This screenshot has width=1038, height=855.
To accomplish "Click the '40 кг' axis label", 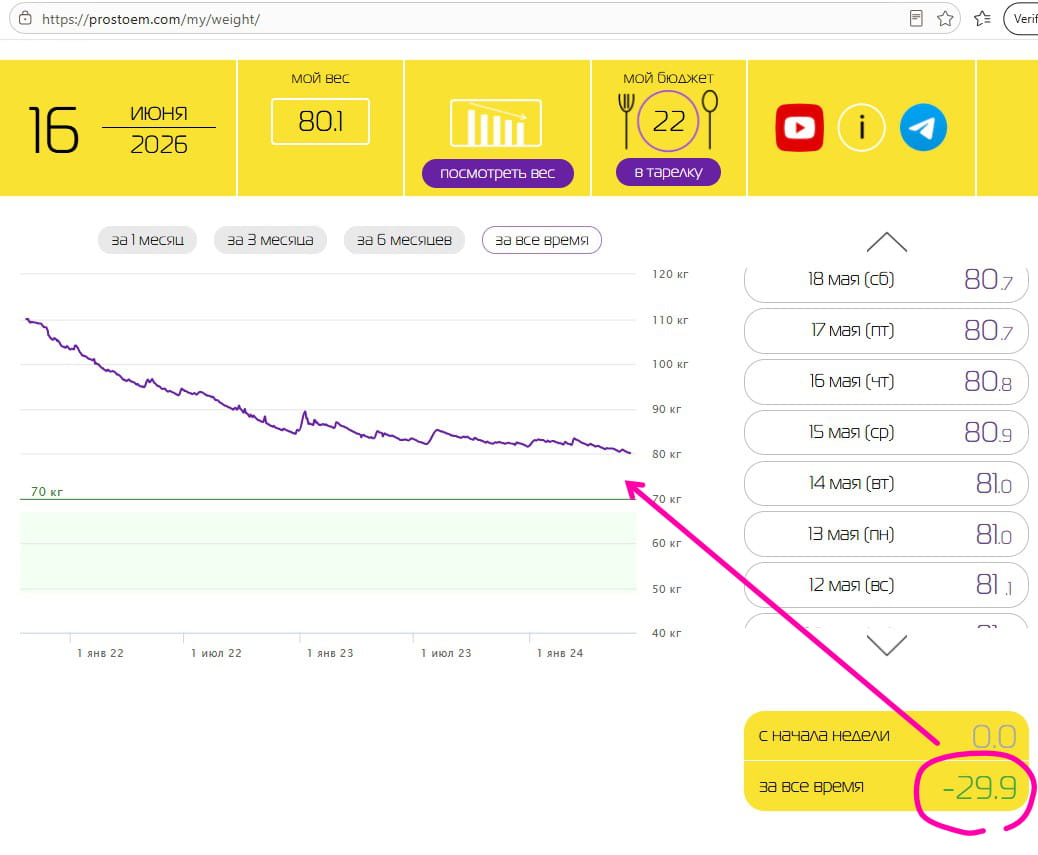I will click(667, 633).
